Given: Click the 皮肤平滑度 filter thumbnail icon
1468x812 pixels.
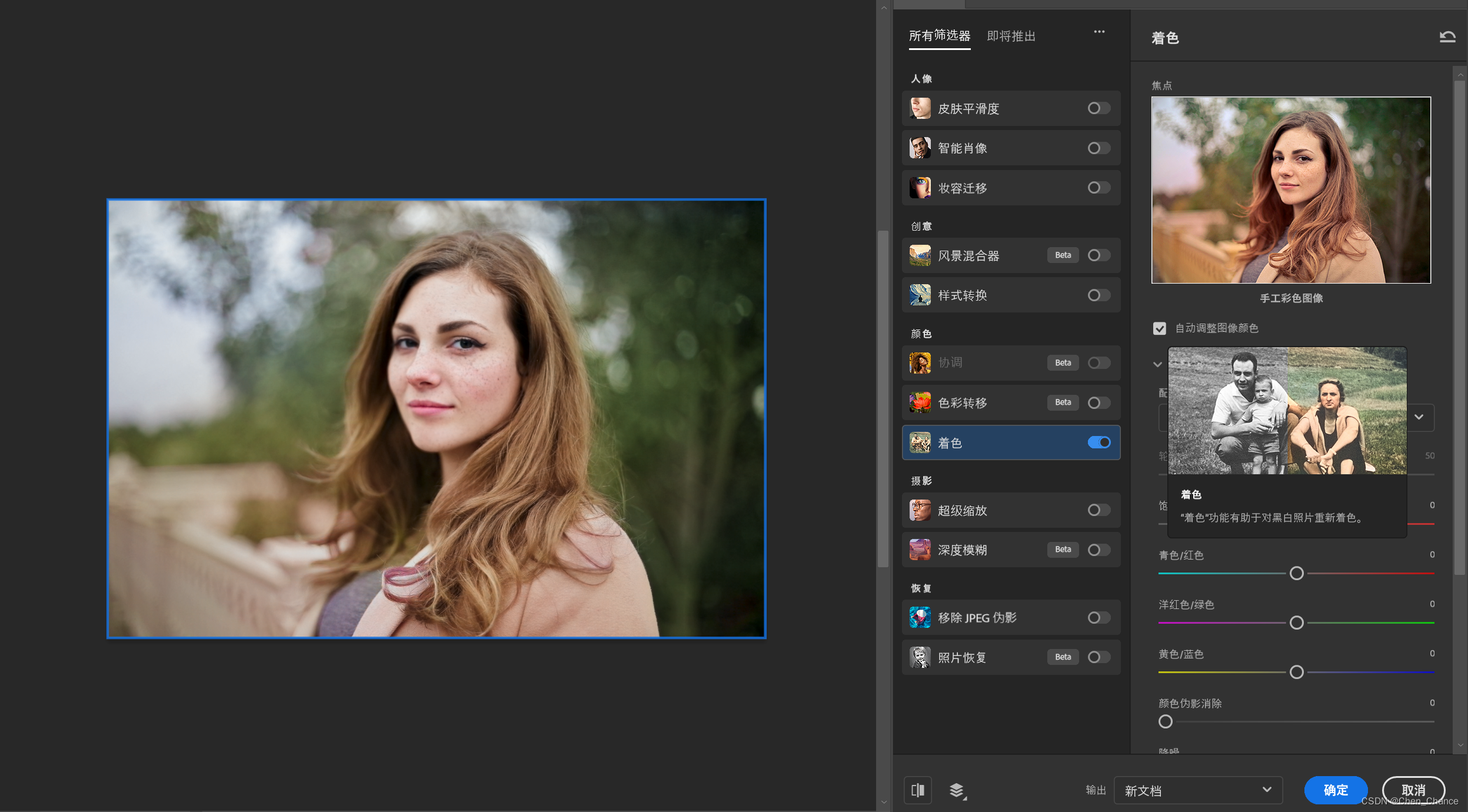Looking at the screenshot, I should click(x=920, y=108).
